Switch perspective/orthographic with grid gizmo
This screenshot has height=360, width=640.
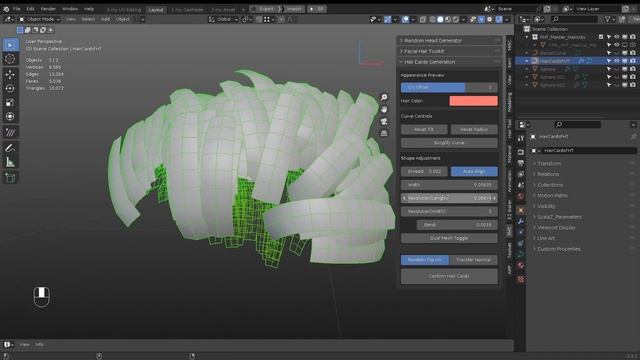(384, 133)
